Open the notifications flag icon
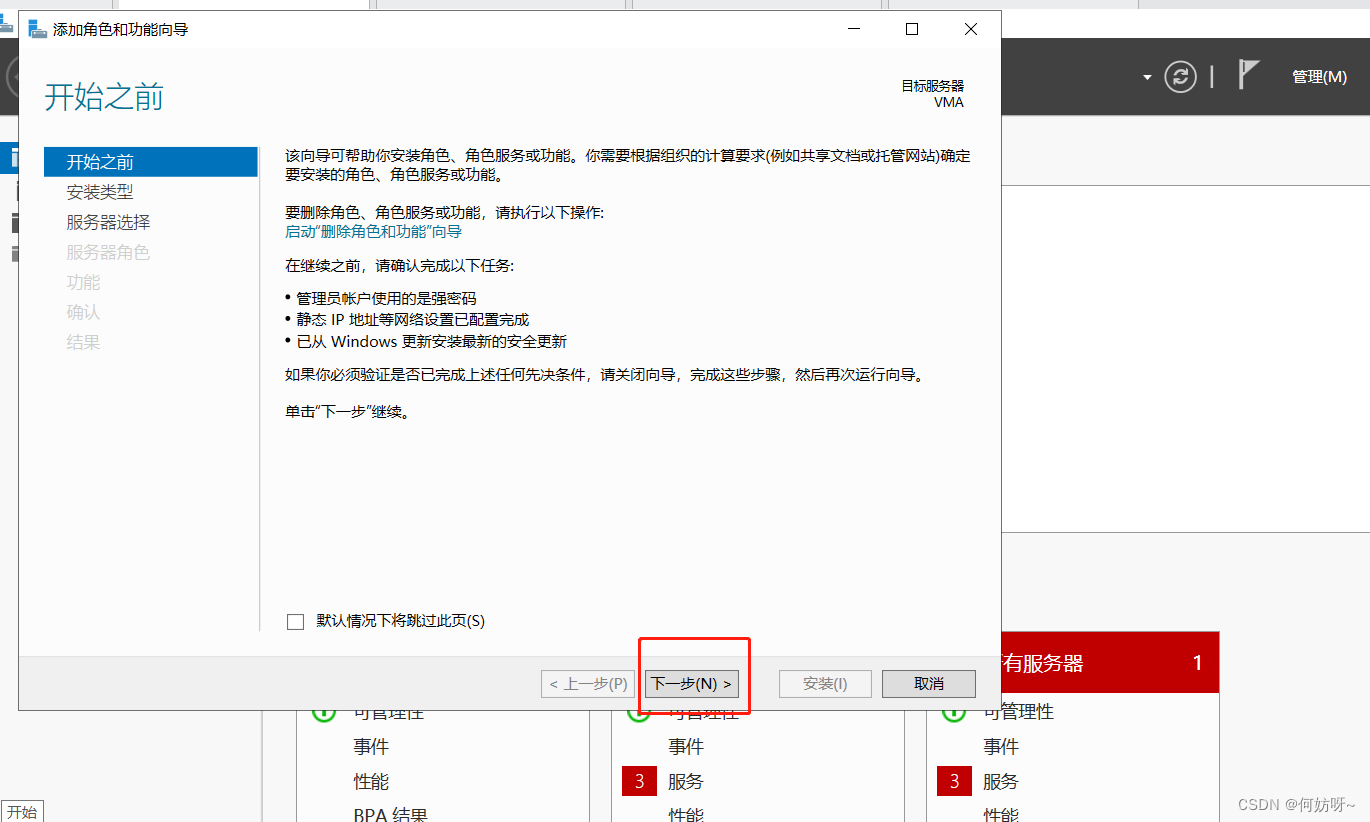The height and width of the screenshot is (822, 1370). coord(1248,76)
